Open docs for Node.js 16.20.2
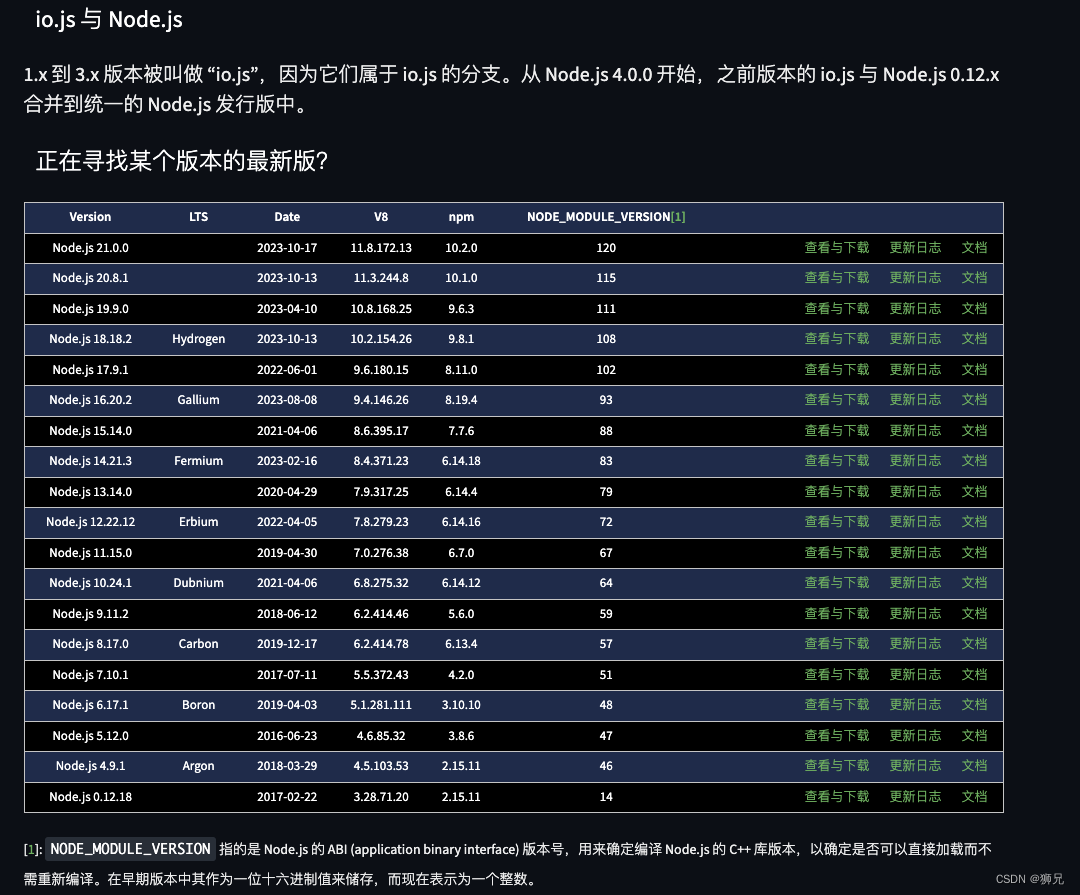 (974, 400)
